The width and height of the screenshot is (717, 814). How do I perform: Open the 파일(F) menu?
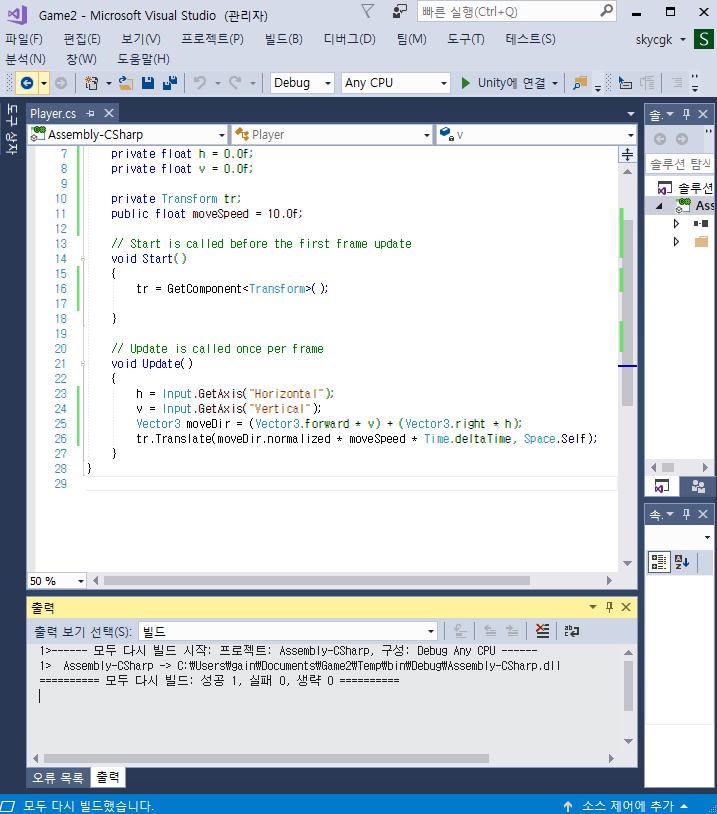pyautogui.click(x=24, y=39)
